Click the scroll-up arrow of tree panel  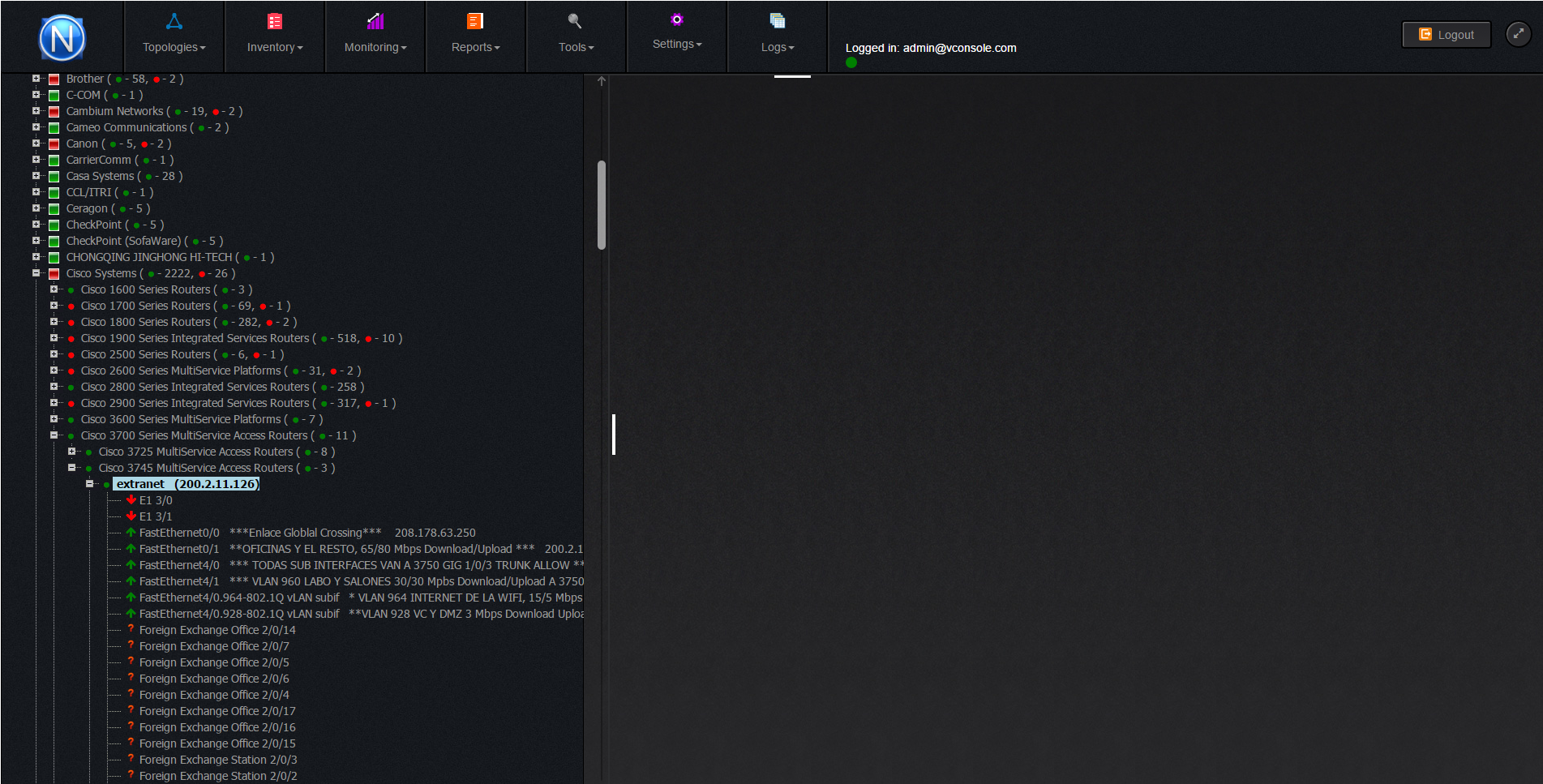tap(602, 81)
